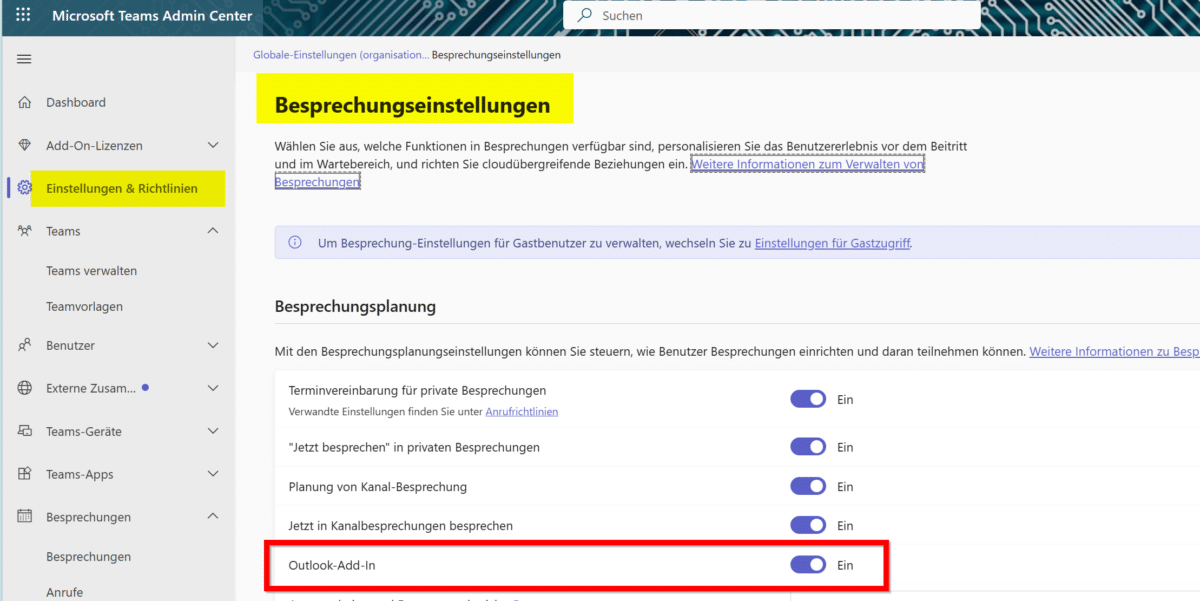Open the Anrufrichtlinien link
Viewport: 1200px width, 601px height.
[x=522, y=411]
